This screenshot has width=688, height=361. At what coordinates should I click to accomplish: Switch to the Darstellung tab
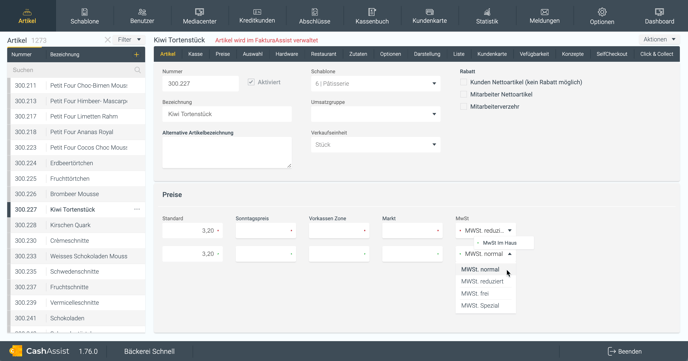[x=427, y=54]
